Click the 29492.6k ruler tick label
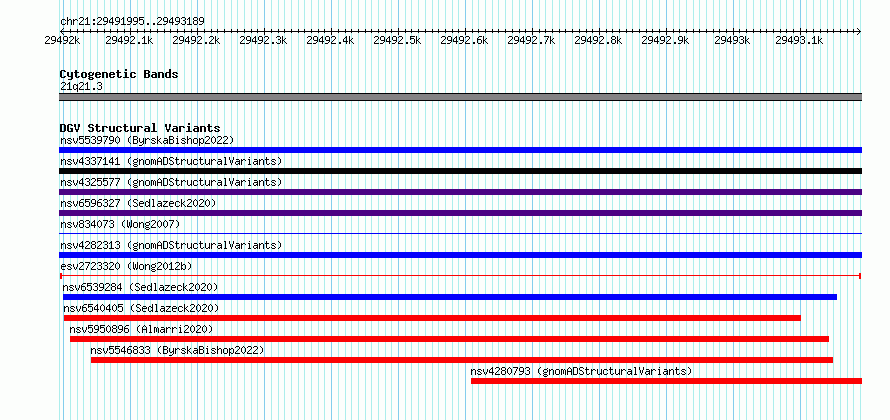 [x=464, y=40]
